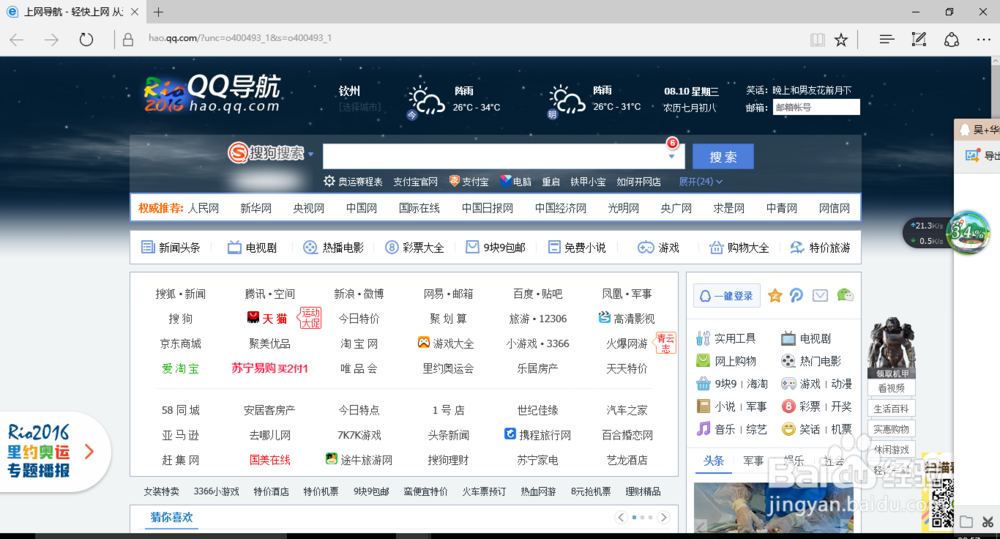Open 电视剧 category in nav bar
The height and width of the screenshot is (539, 1000).
tap(253, 247)
